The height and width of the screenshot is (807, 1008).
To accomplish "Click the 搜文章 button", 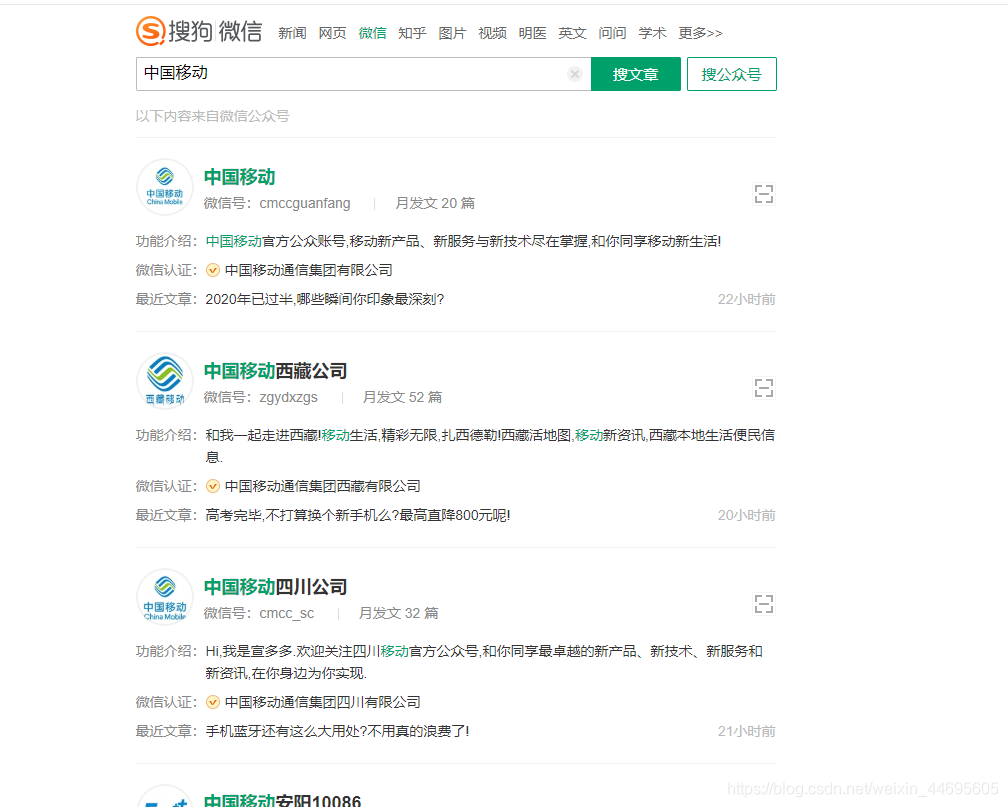I will 636,74.
